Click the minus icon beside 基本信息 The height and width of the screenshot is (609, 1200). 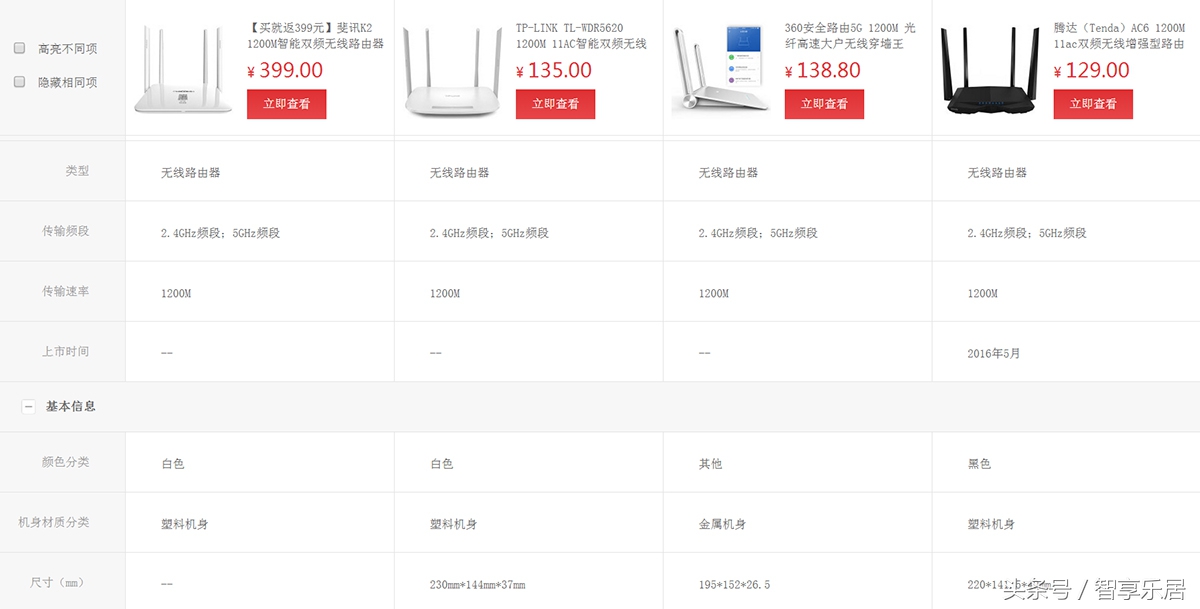click(27, 406)
